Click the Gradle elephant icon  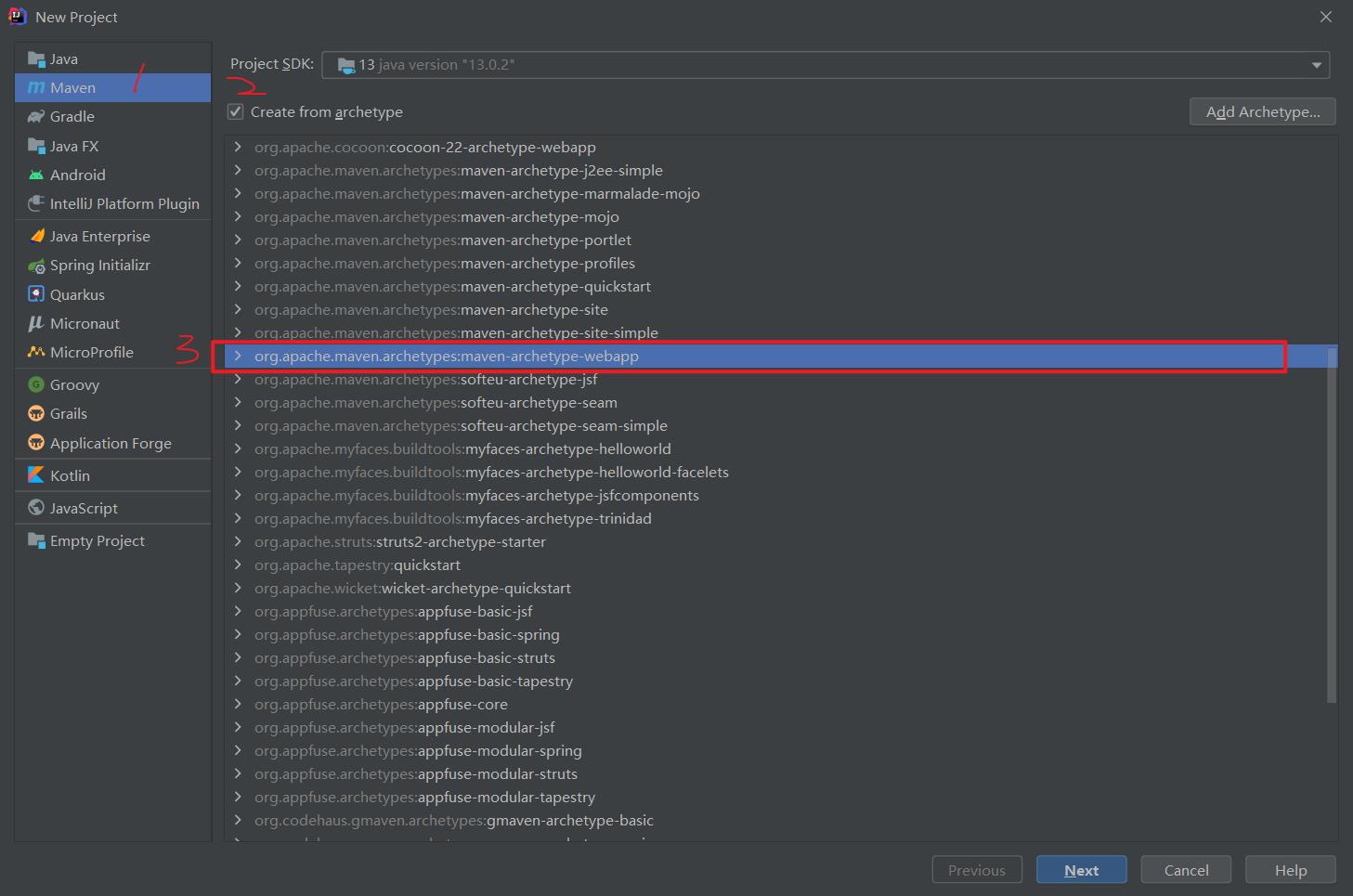click(x=36, y=117)
